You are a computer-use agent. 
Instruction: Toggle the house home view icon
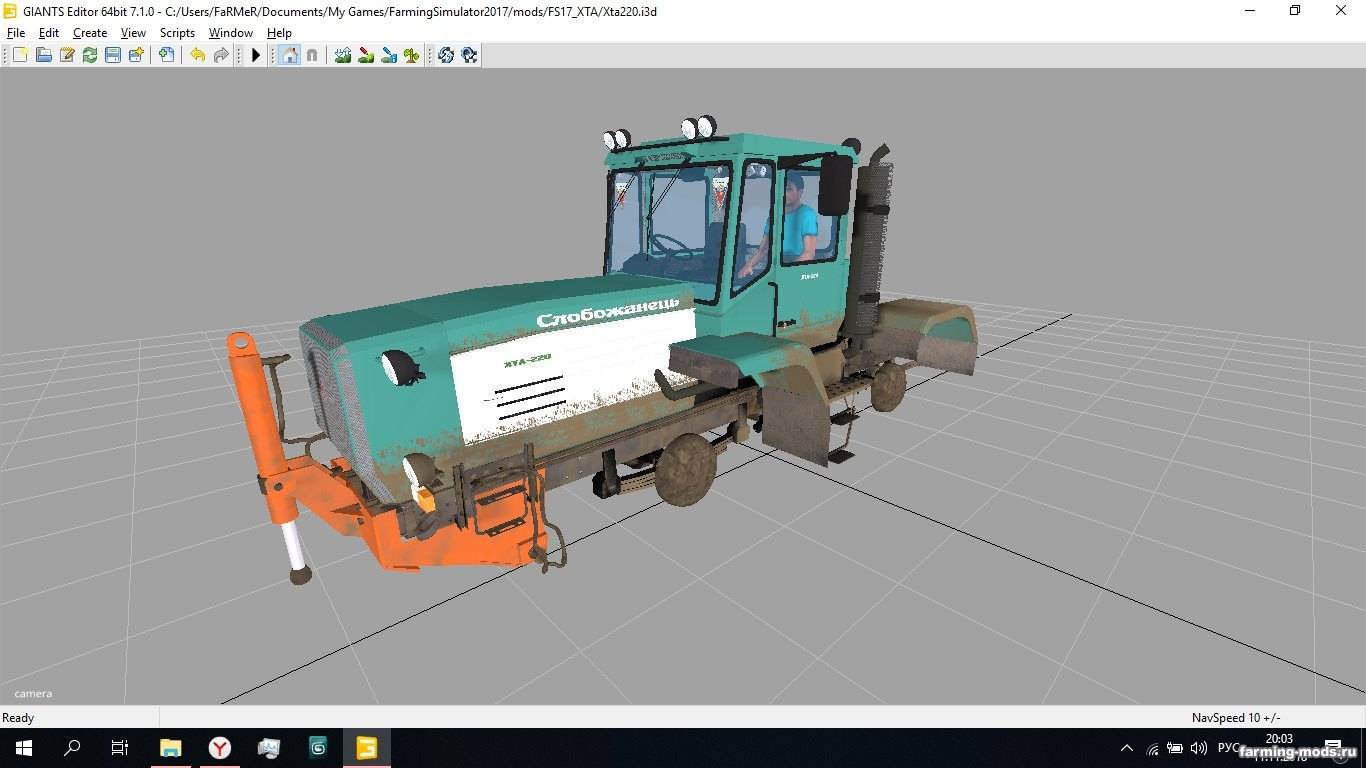[x=290, y=55]
